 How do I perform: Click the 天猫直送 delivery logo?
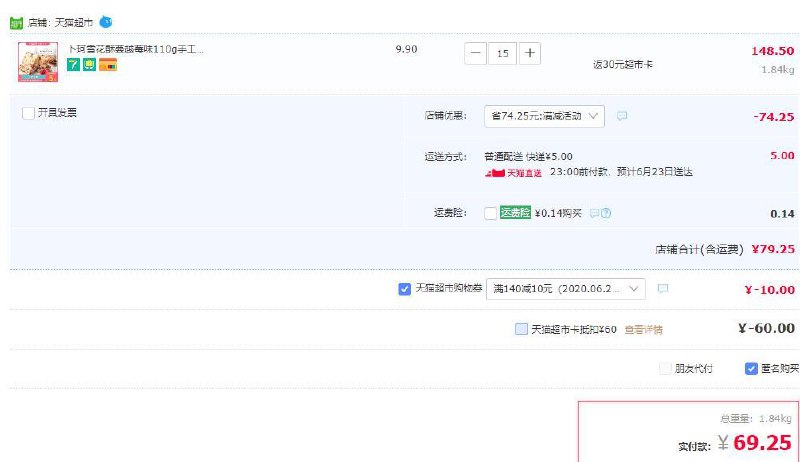[x=513, y=173]
